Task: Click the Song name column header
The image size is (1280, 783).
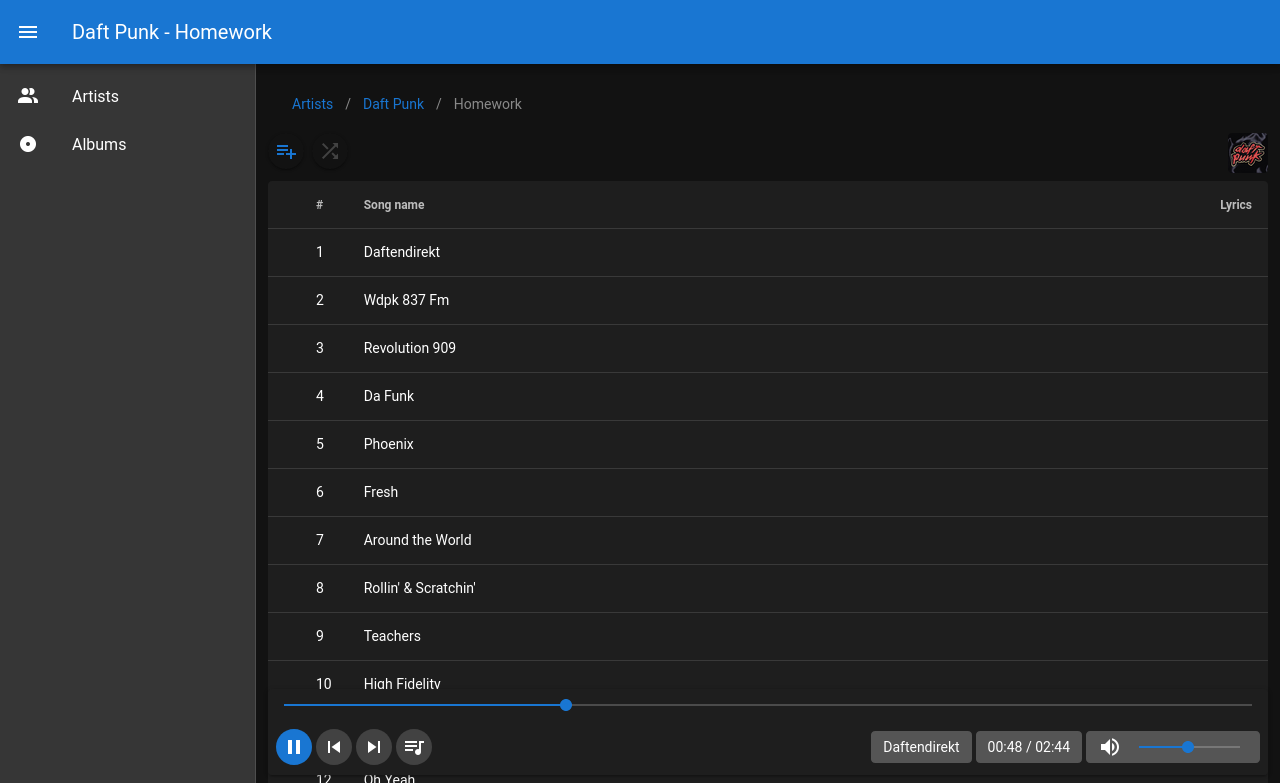Action: tap(394, 205)
